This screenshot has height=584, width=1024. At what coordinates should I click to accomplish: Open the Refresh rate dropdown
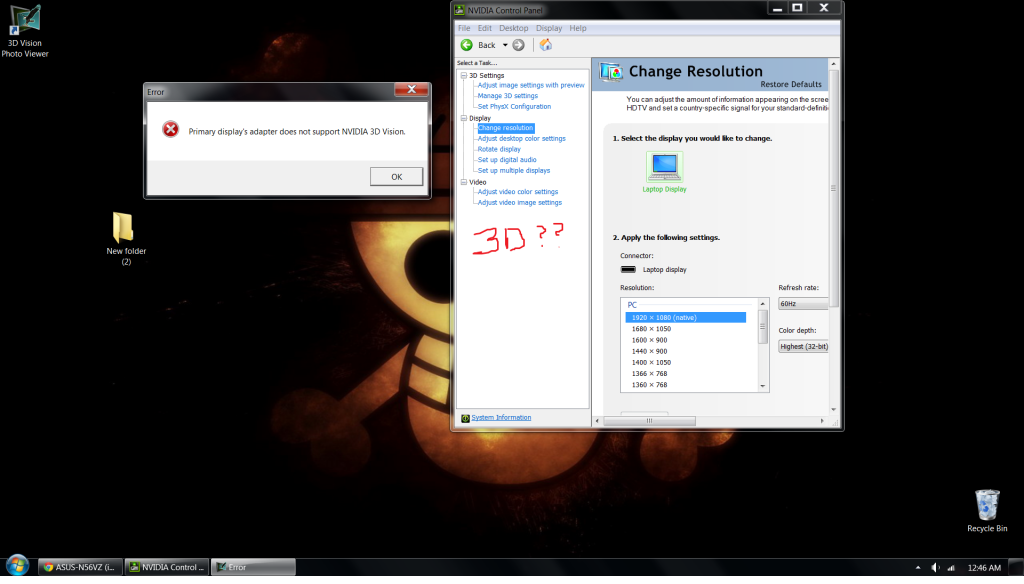pos(803,303)
